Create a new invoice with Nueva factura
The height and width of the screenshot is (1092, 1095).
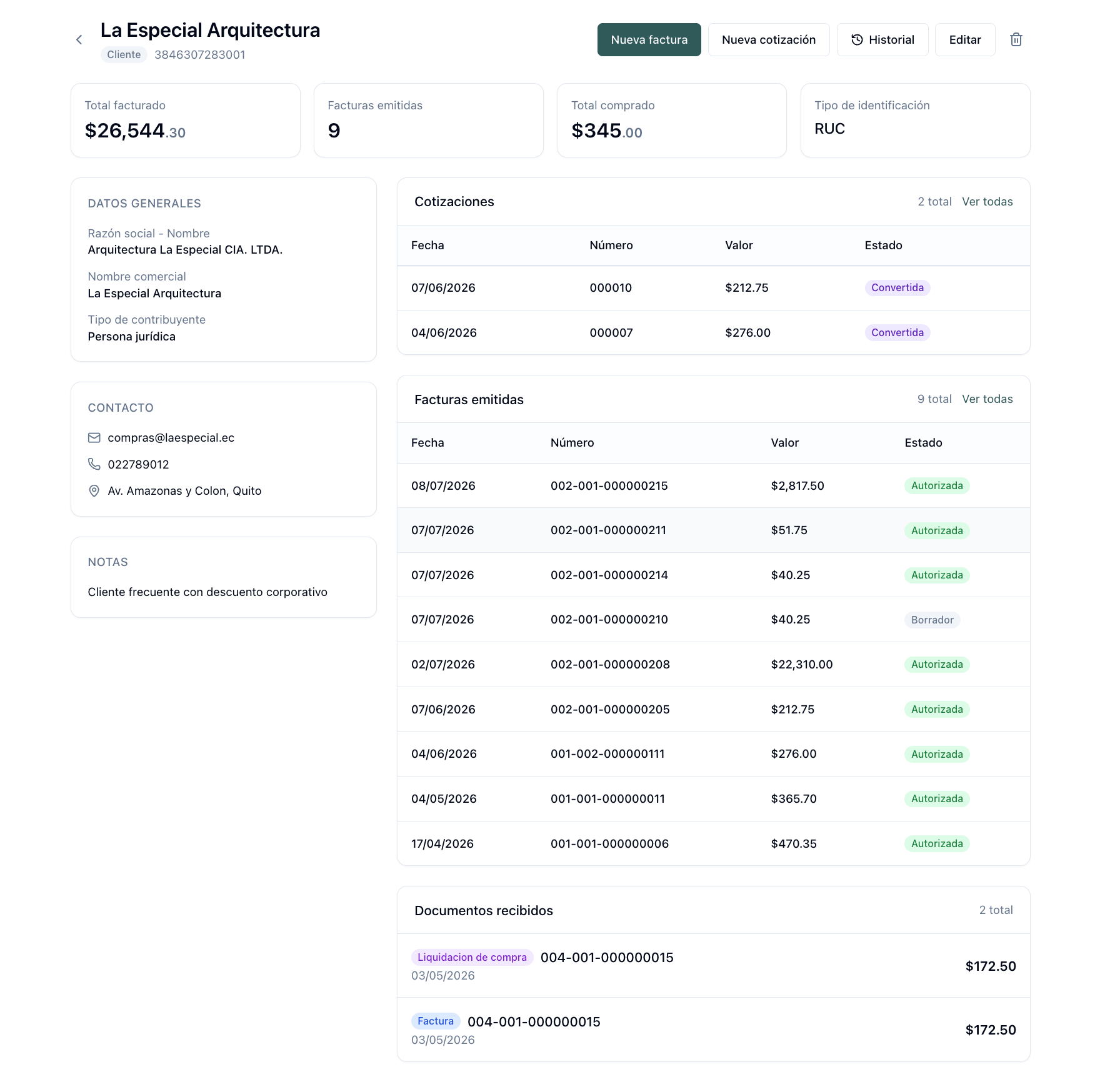(649, 40)
